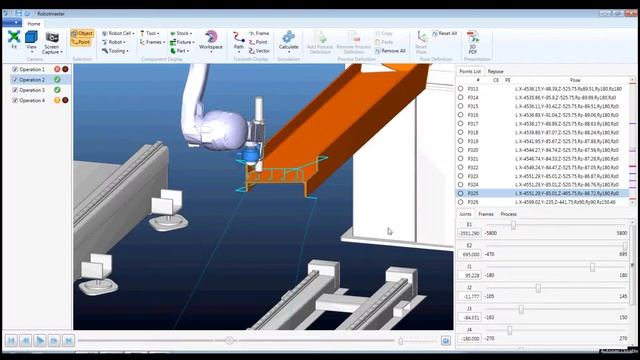Click the Fit camera icon
Image resolution: width=640 pixels, height=360 pixels.
pyautogui.click(x=14, y=37)
